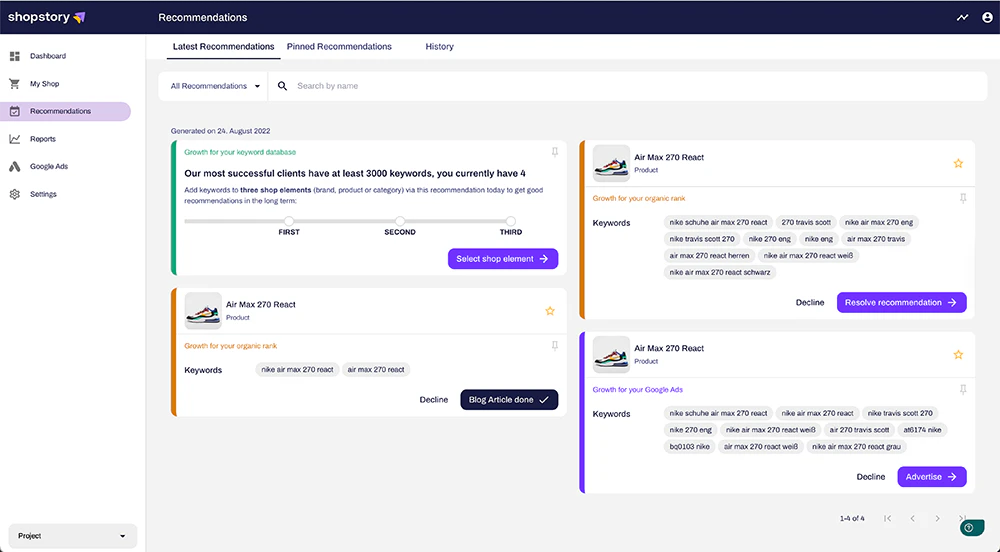Switch to Pinned Recommendations tab

[x=339, y=47]
